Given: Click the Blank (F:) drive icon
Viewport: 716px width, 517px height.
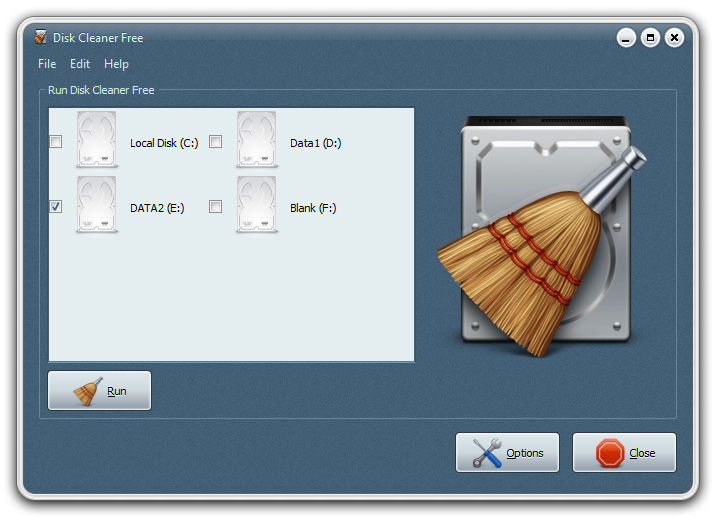Looking at the screenshot, I should (x=257, y=205).
